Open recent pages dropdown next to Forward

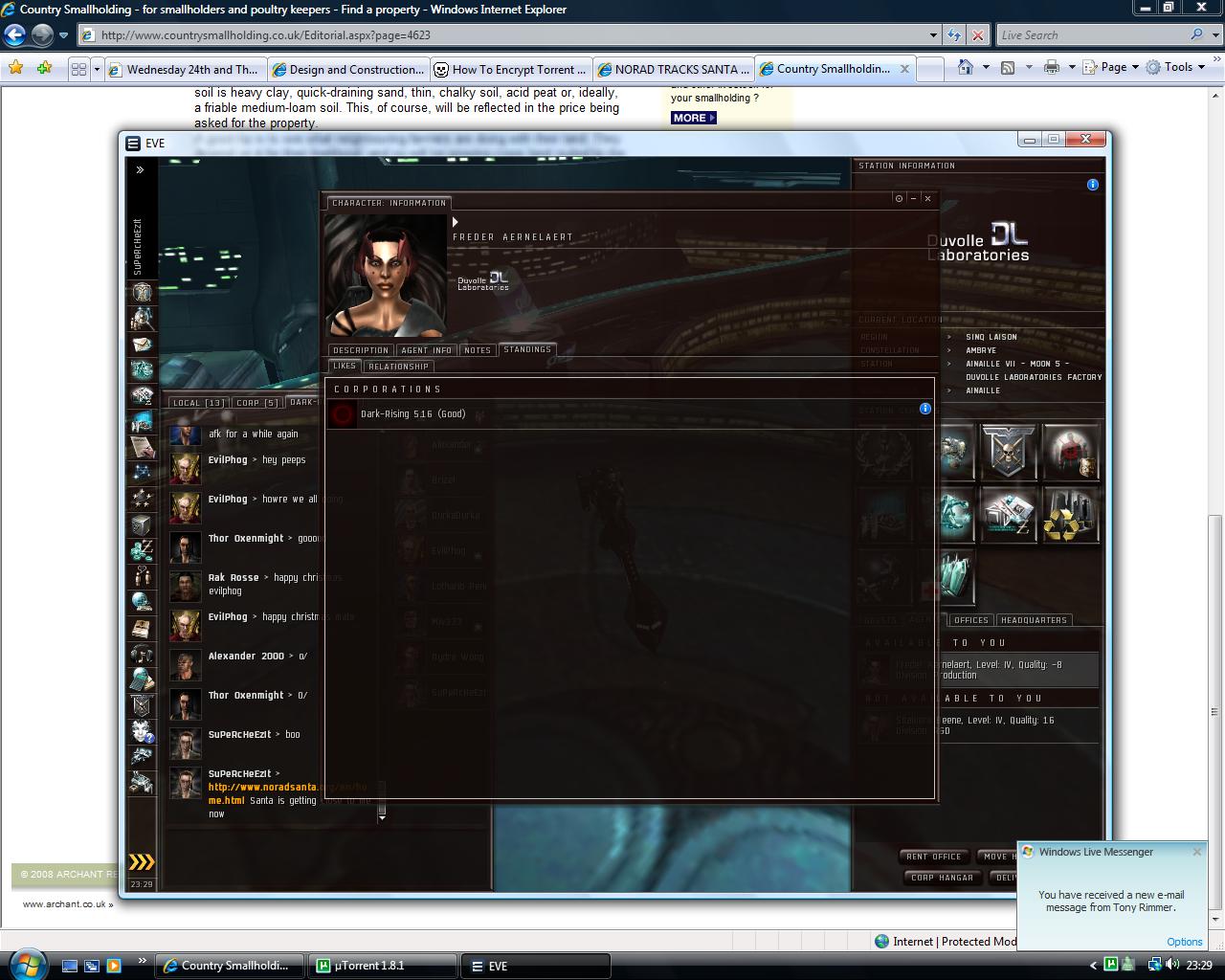coord(64,35)
